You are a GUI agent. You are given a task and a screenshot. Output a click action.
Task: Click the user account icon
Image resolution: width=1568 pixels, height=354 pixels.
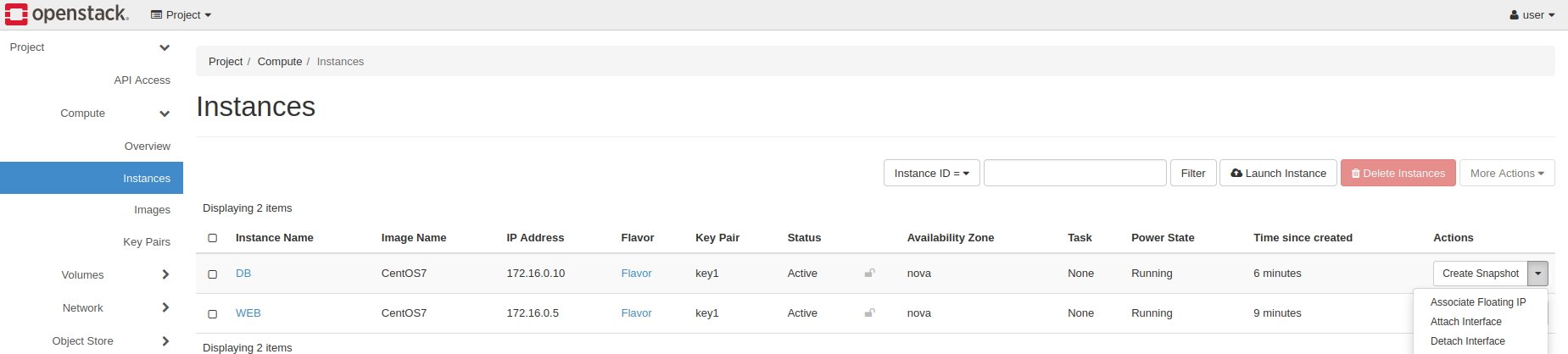pos(1514,15)
